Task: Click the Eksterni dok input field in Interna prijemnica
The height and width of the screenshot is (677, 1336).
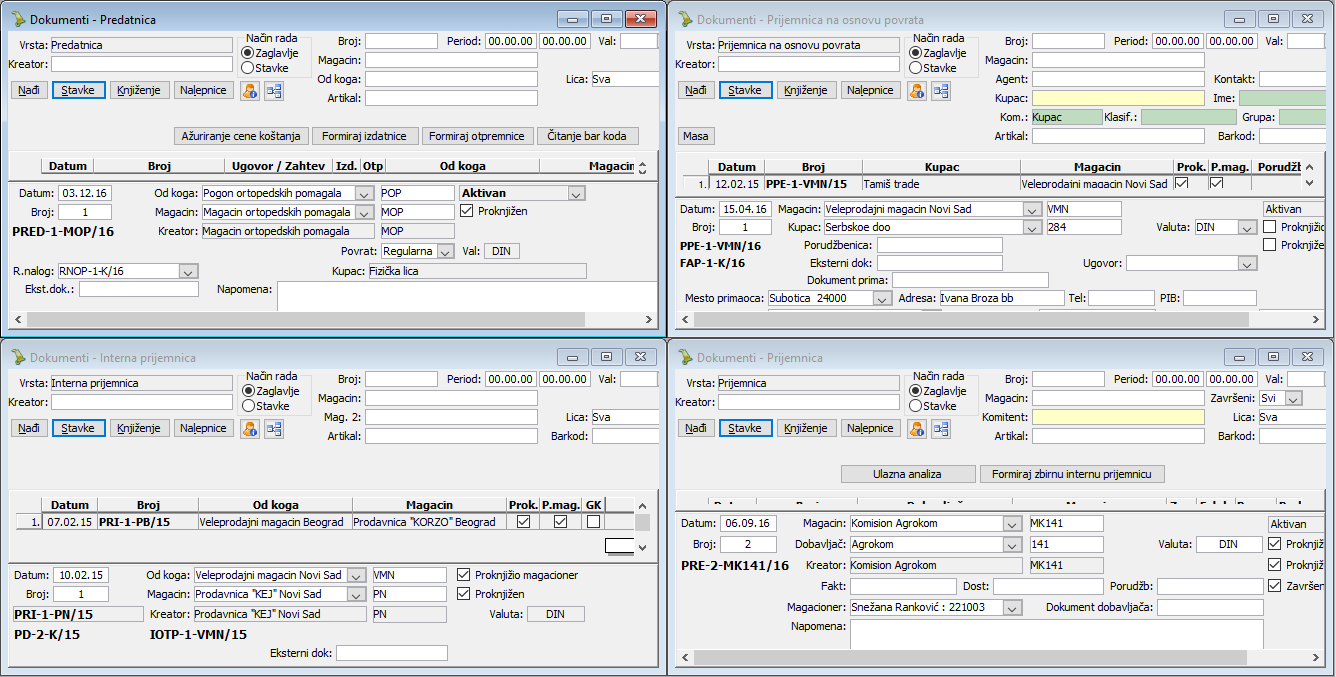Action: point(392,653)
